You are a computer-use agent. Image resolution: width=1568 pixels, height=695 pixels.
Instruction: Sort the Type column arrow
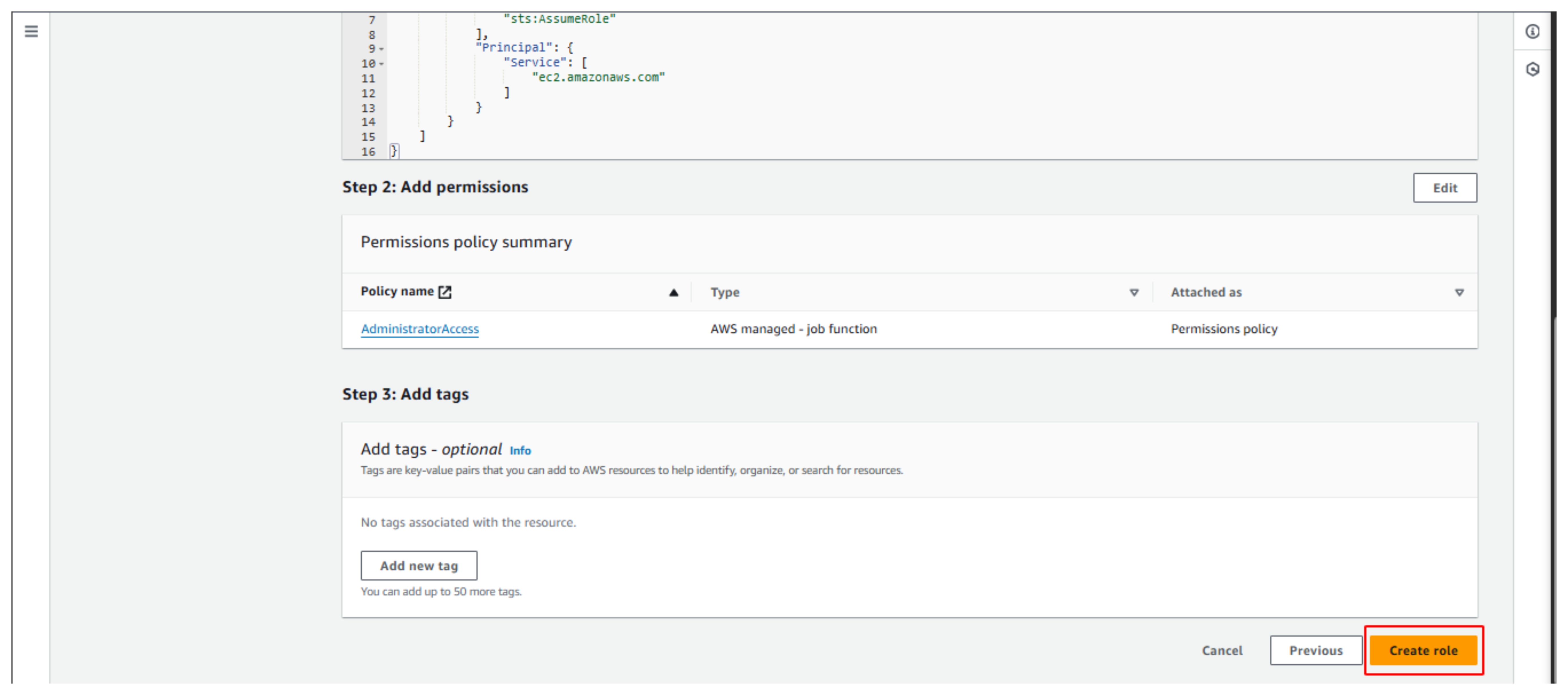coord(1133,293)
